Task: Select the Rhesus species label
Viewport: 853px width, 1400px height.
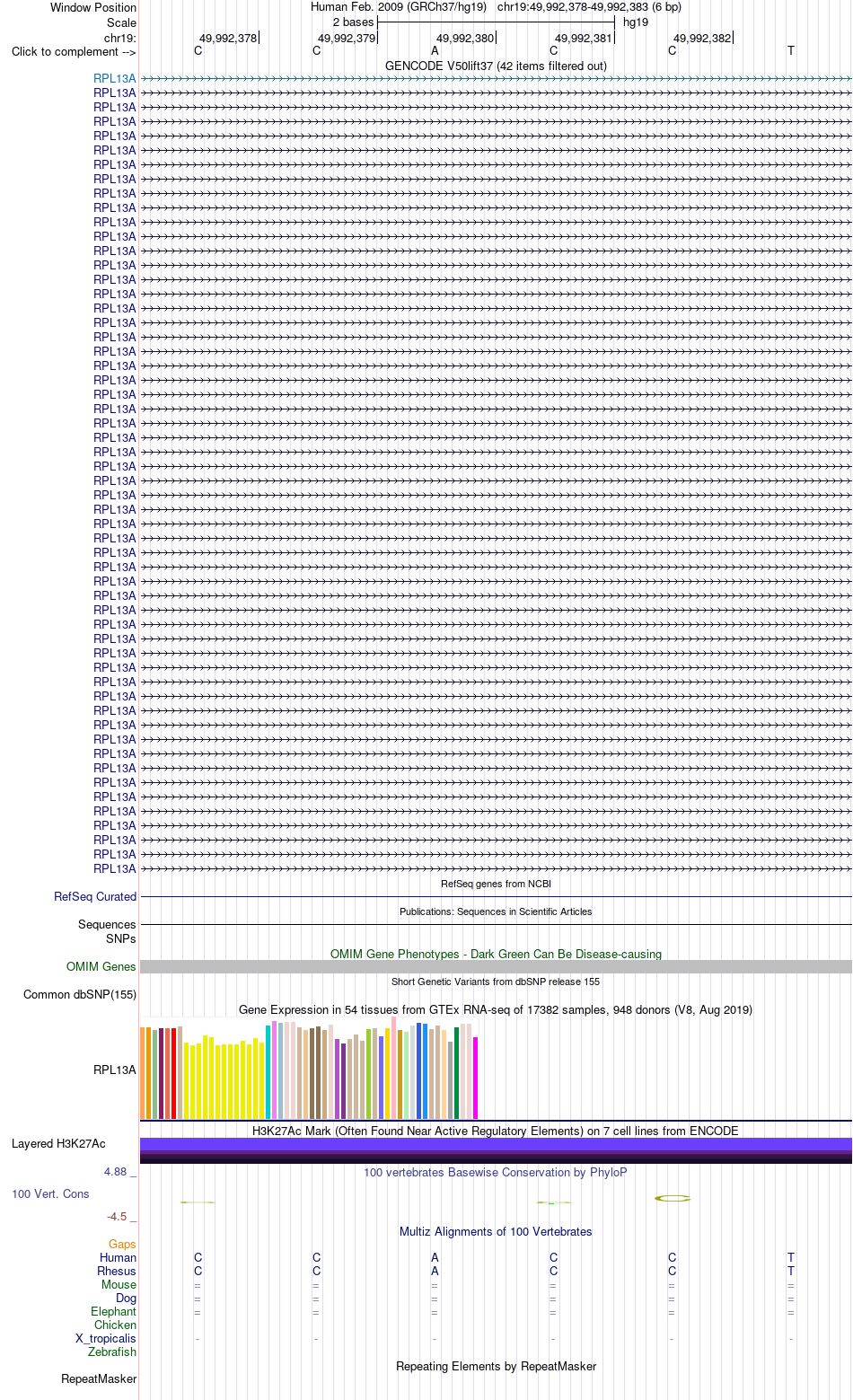Action: (117, 1272)
